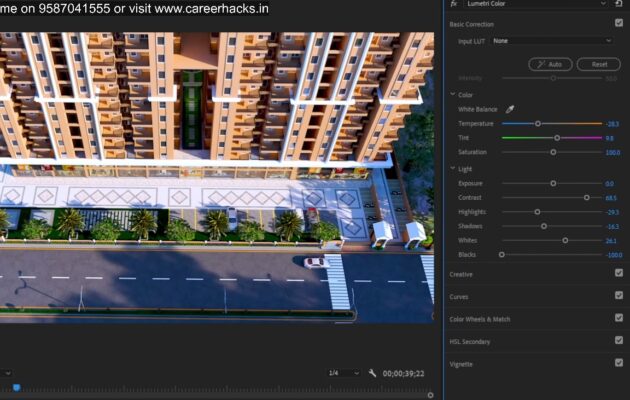Open the 1/4 playback resolution dropdown

(344, 373)
